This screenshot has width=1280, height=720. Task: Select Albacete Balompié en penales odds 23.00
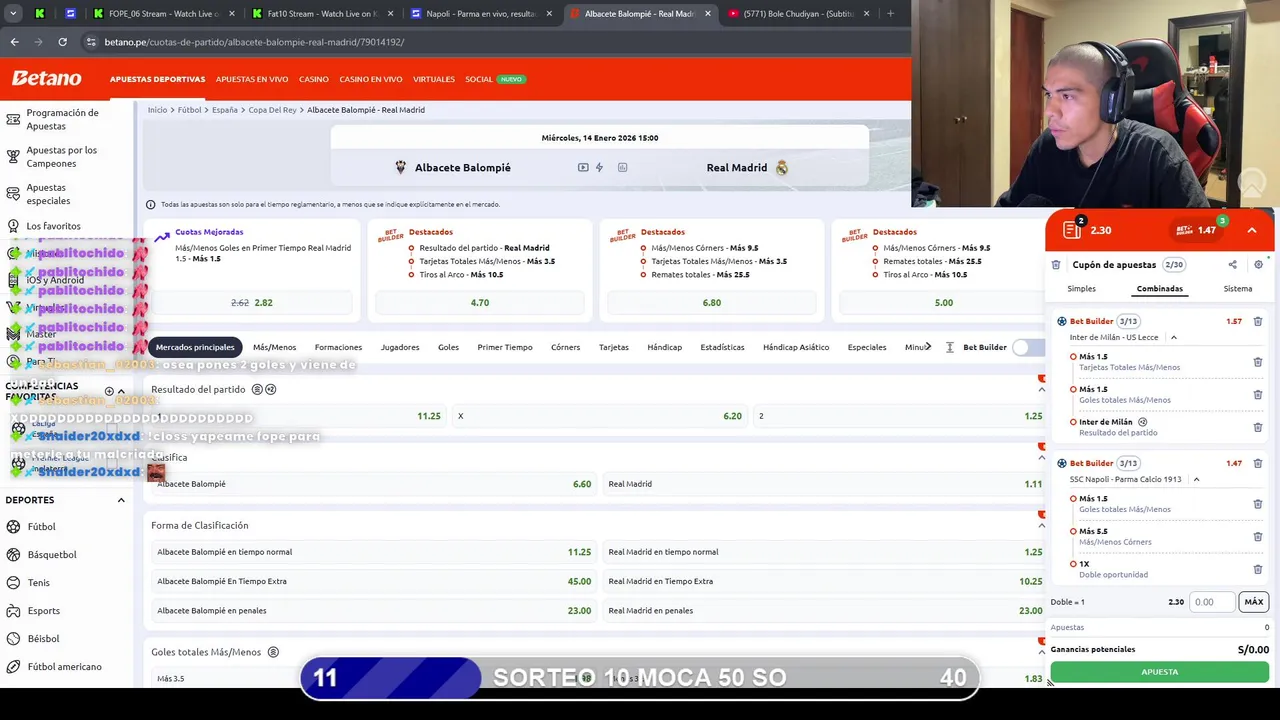[x=374, y=611]
